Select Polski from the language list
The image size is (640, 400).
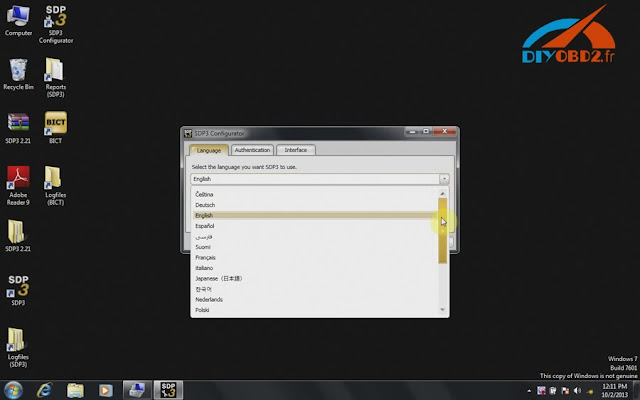click(x=315, y=310)
